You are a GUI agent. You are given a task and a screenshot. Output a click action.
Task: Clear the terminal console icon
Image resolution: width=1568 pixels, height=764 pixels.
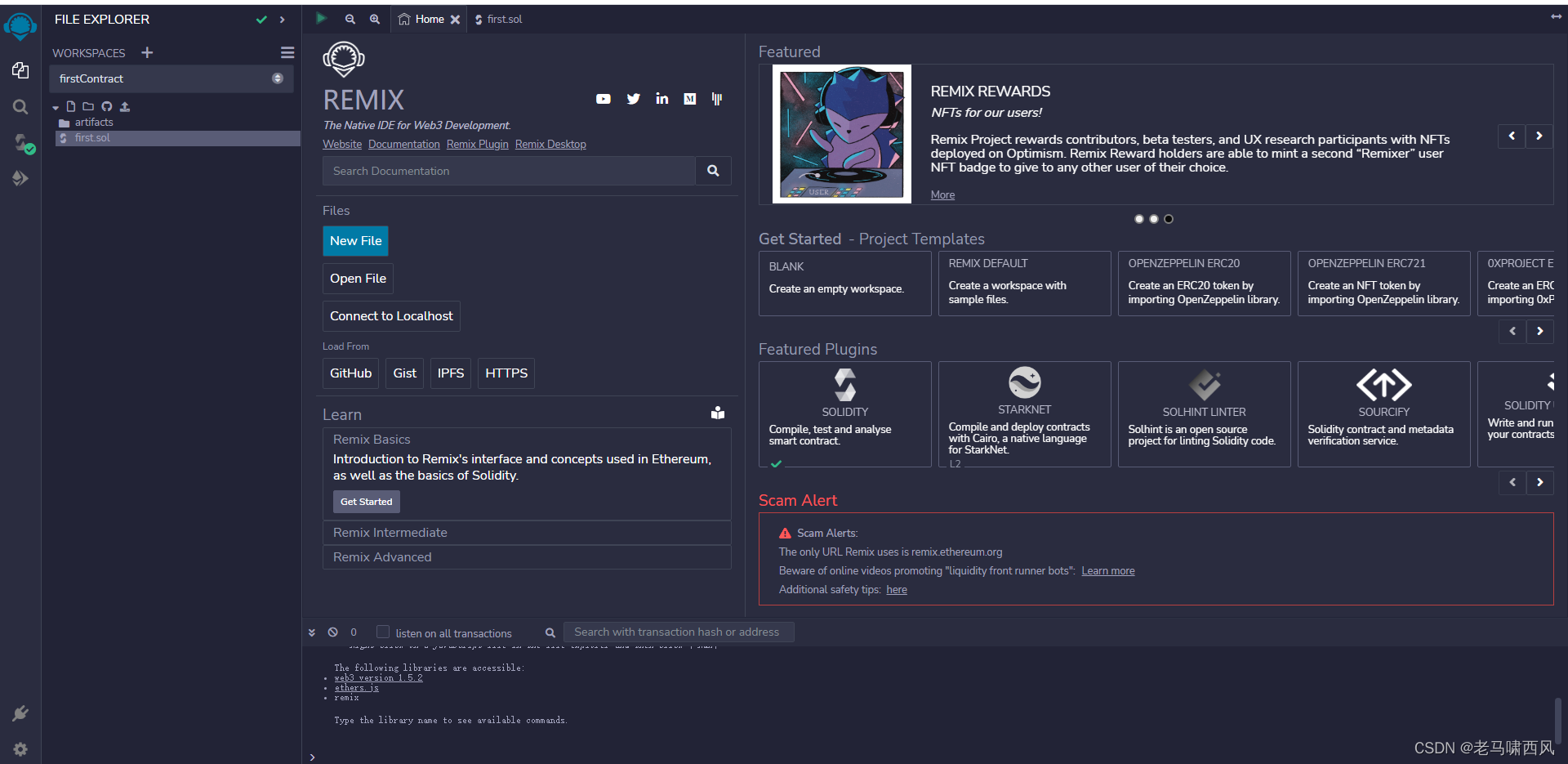tap(333, 632)
